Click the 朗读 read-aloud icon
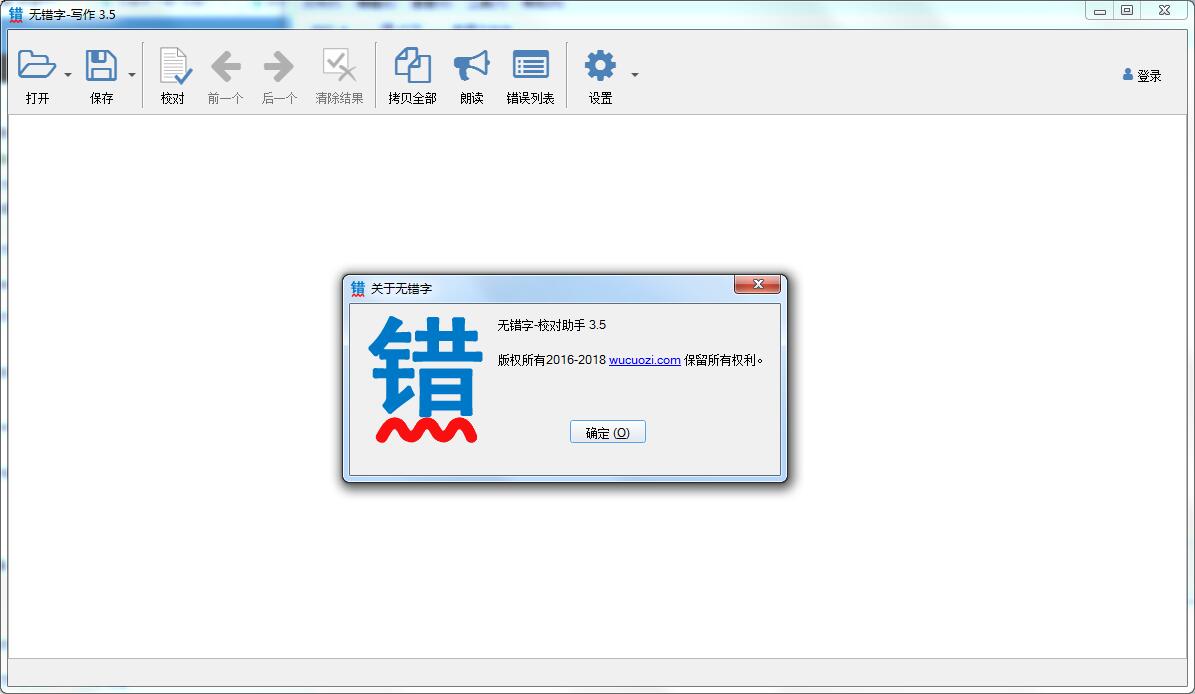This screenshot has width=1195, height=694. pyautogui.click(x=470, y=65)
